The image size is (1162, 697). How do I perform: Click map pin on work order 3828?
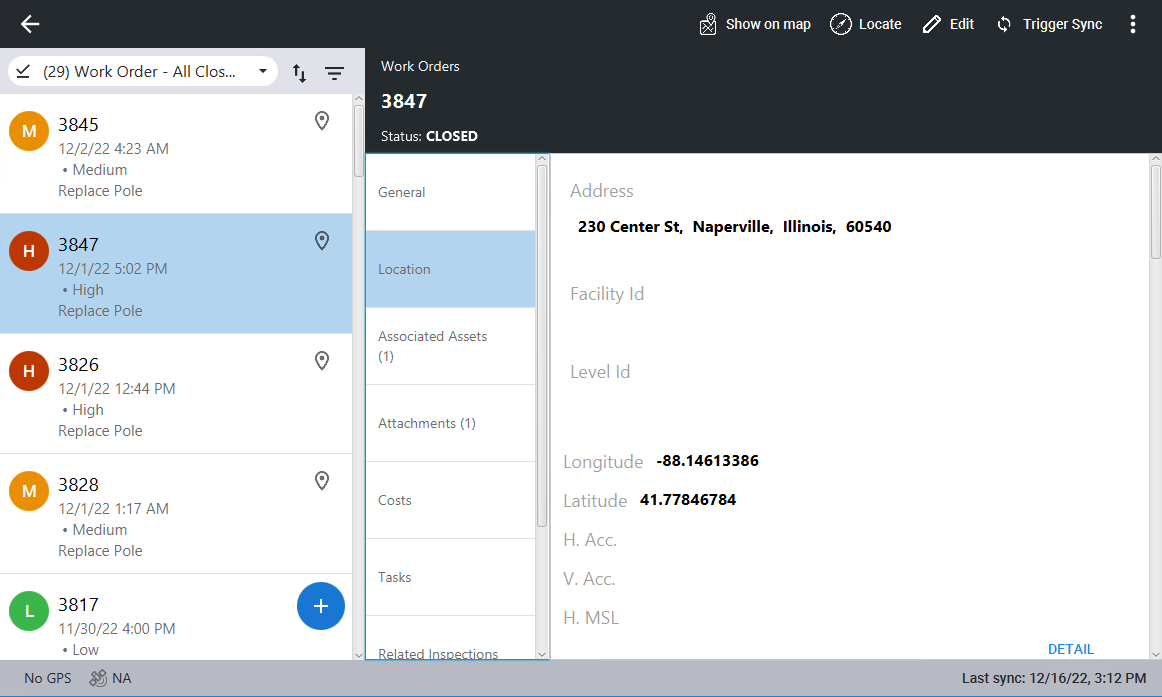pyautogui.click(x=322, y=481)
